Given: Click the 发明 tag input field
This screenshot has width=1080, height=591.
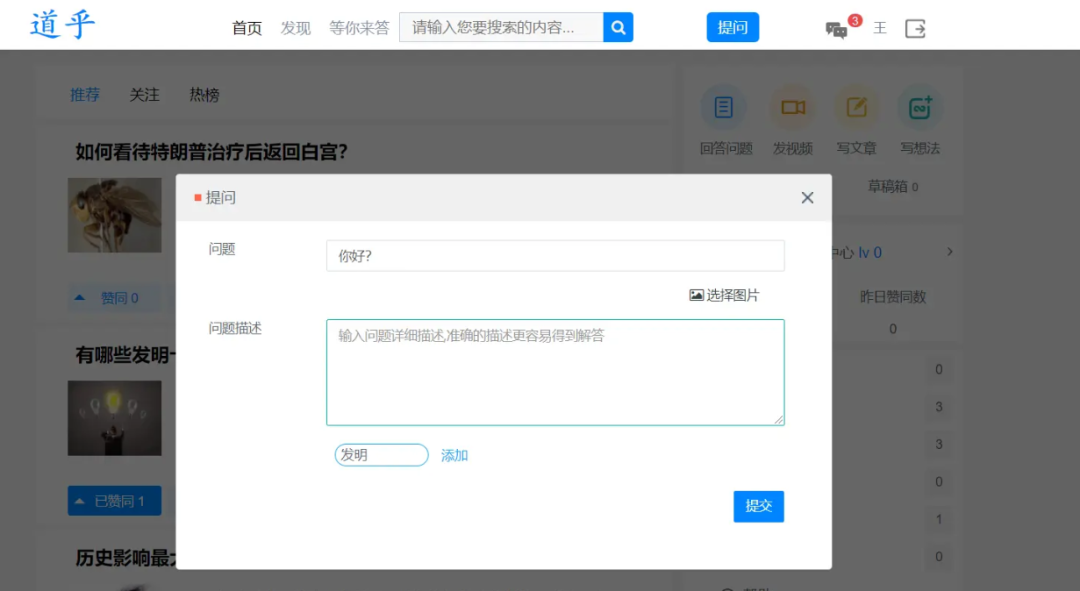Looking at the screenshot, I should click(381, 455).
